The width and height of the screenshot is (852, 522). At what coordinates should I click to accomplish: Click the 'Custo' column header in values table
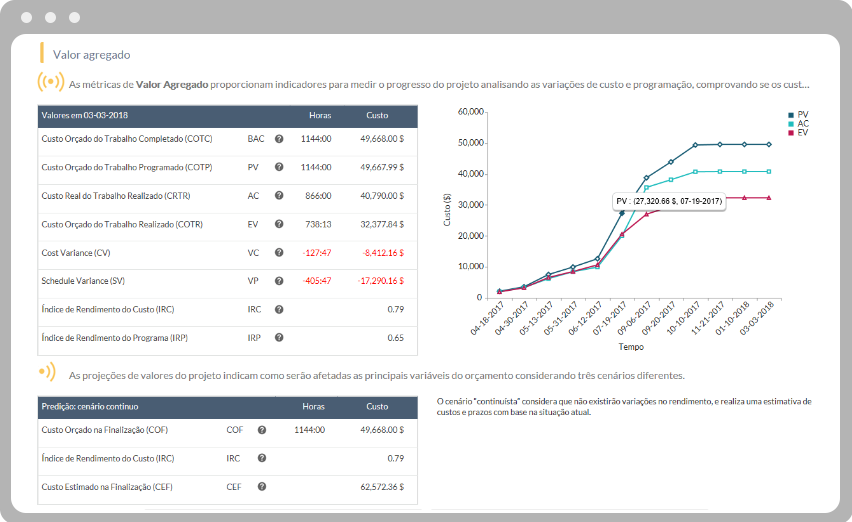(x=377, y=115)
